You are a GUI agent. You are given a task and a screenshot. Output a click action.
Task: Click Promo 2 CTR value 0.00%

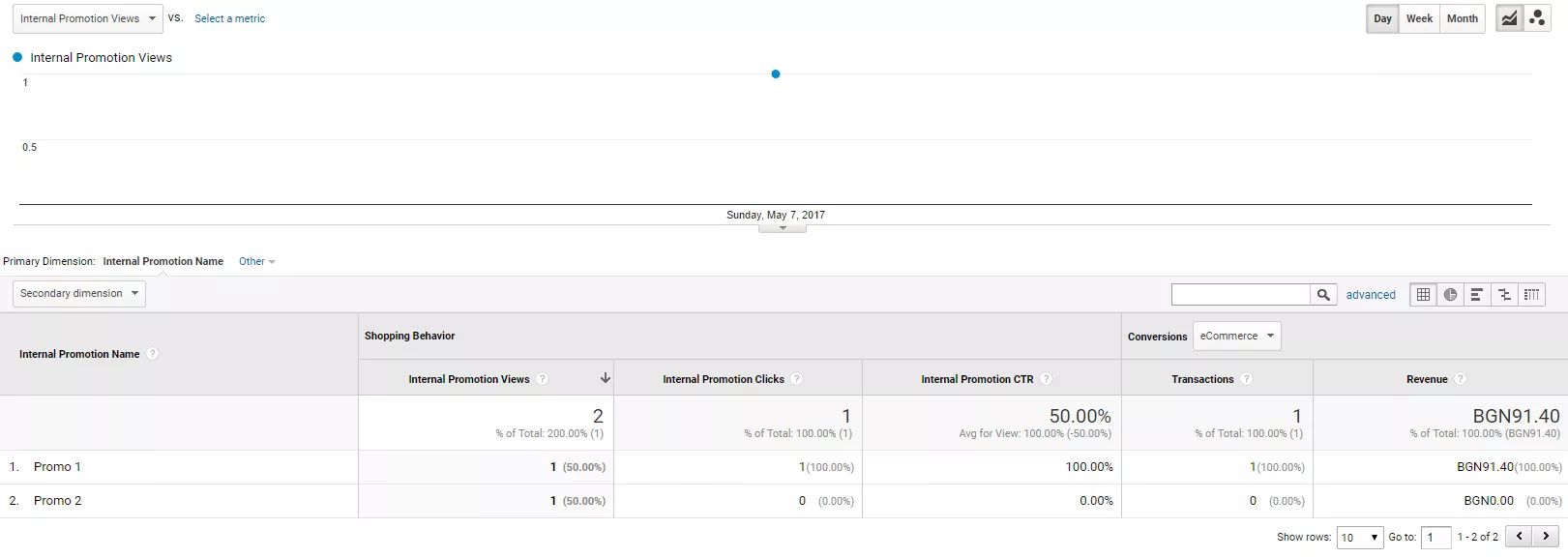1096,501
